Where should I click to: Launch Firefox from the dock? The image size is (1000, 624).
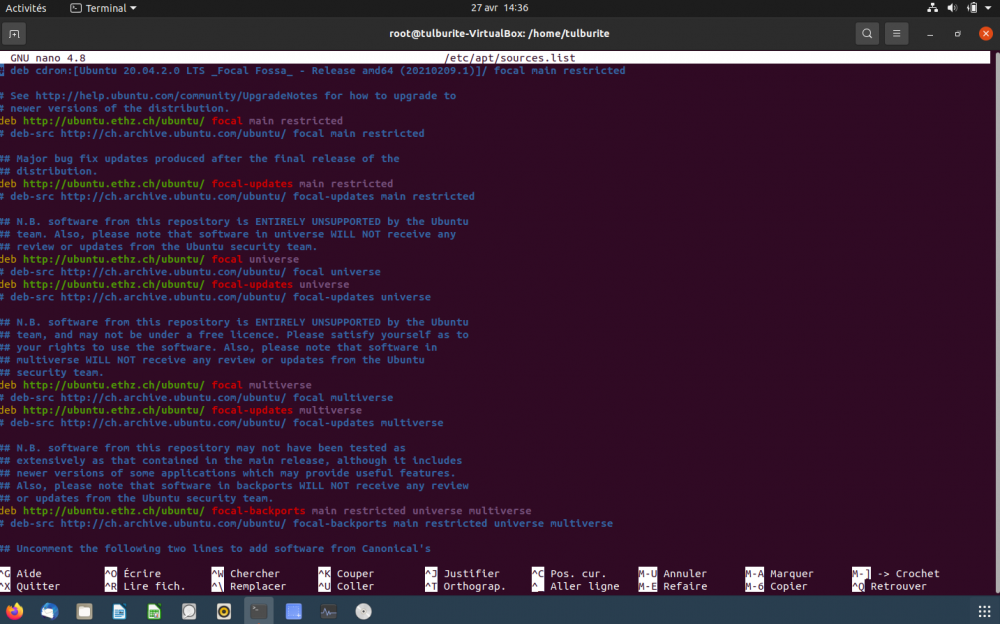14,611
